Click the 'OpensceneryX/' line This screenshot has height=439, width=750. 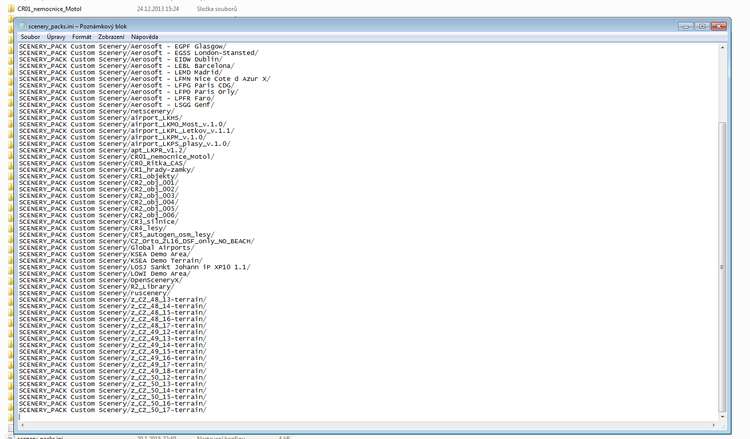(x=100, y=280)
